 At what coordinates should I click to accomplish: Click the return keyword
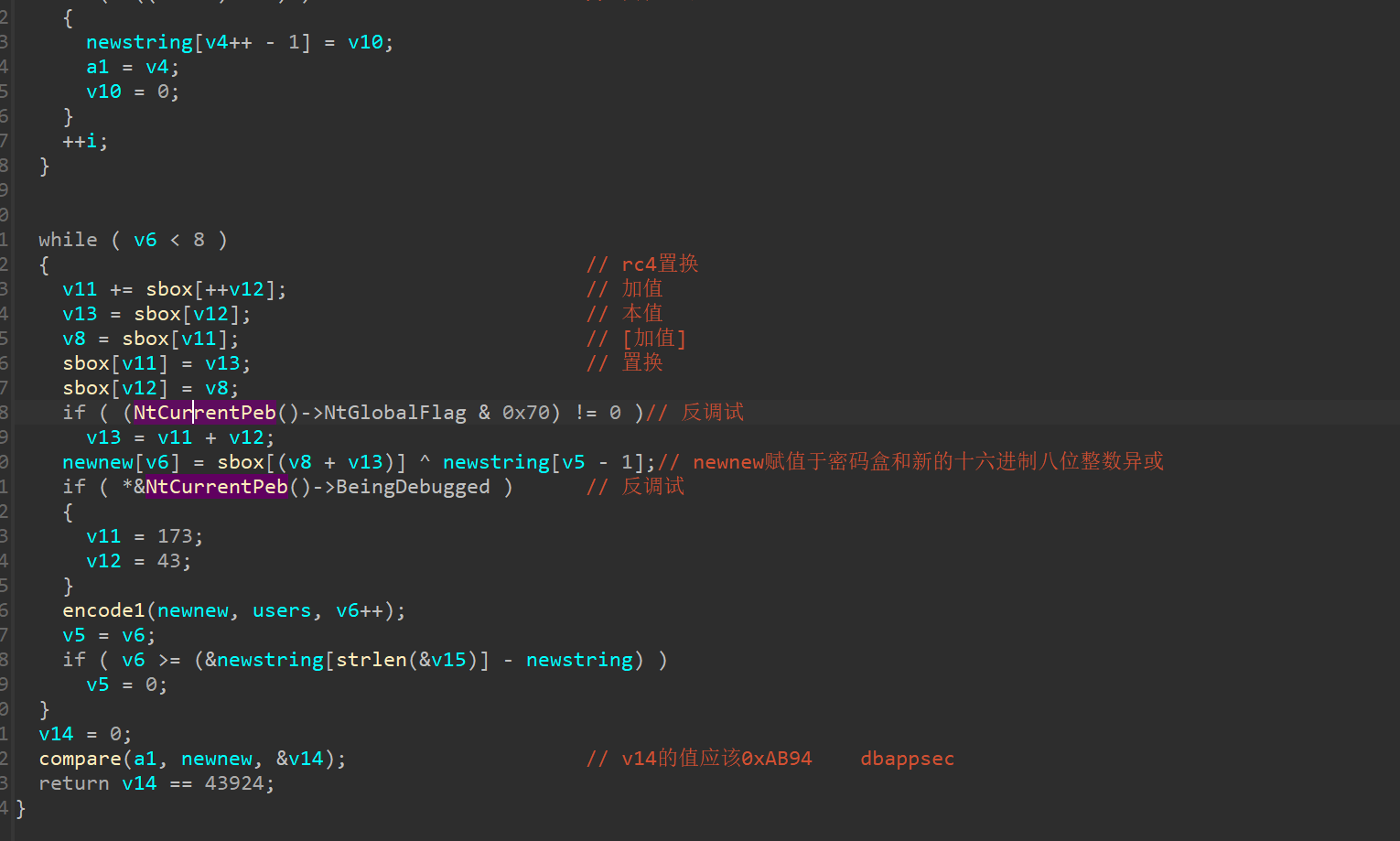tap(73, 783)
